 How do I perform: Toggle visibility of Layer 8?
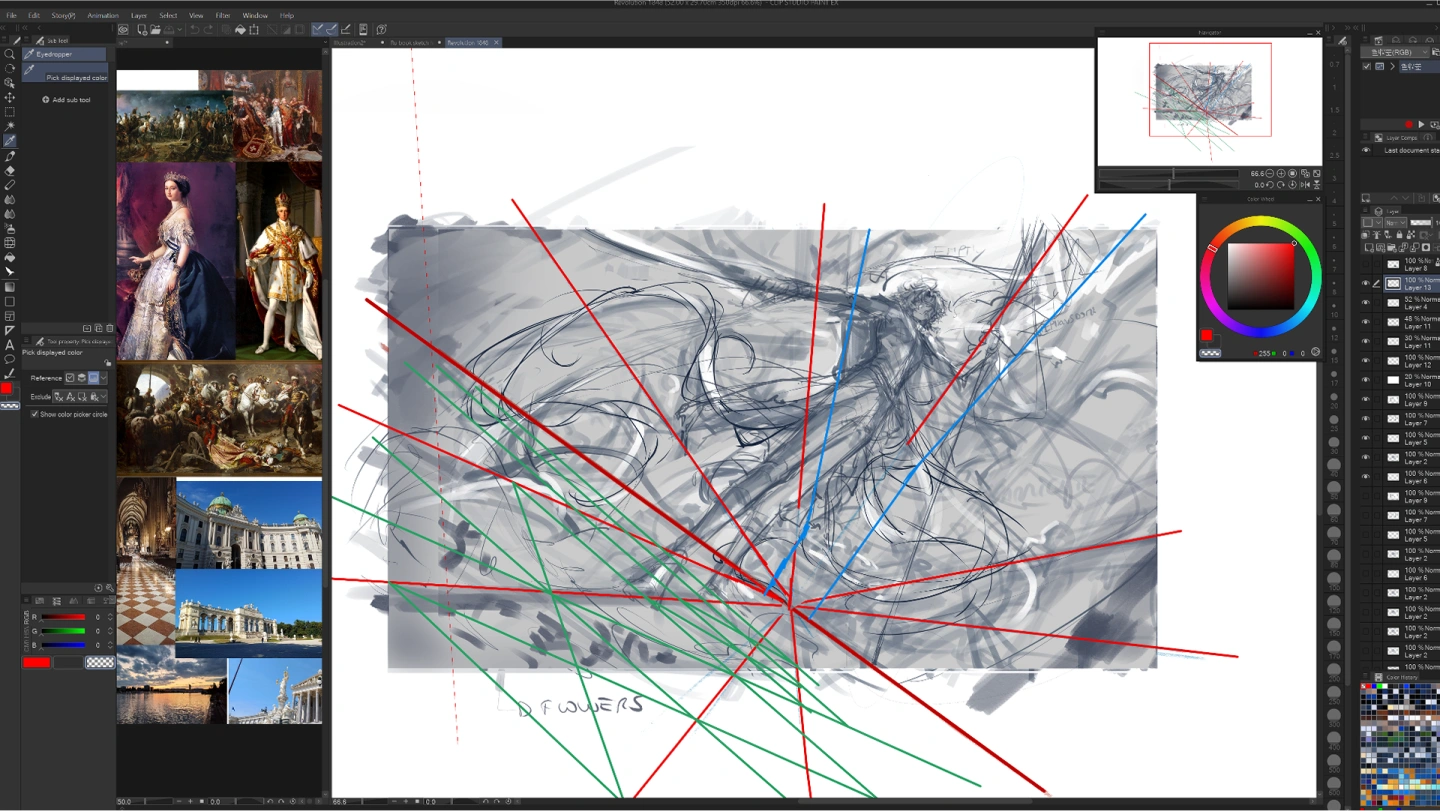pos(1365,264)
